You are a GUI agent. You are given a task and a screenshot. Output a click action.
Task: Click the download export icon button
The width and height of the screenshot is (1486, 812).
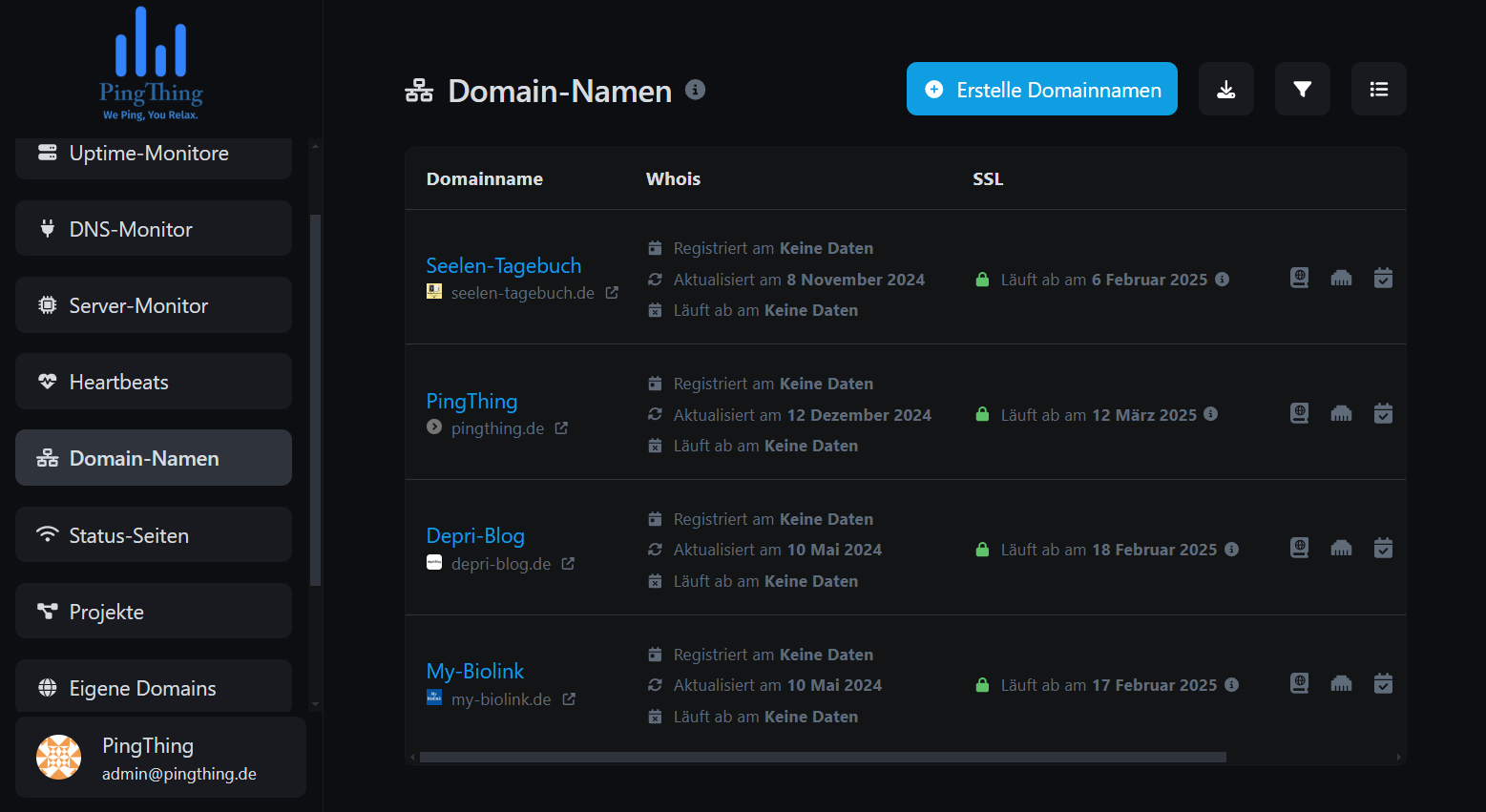(1226, 89)
